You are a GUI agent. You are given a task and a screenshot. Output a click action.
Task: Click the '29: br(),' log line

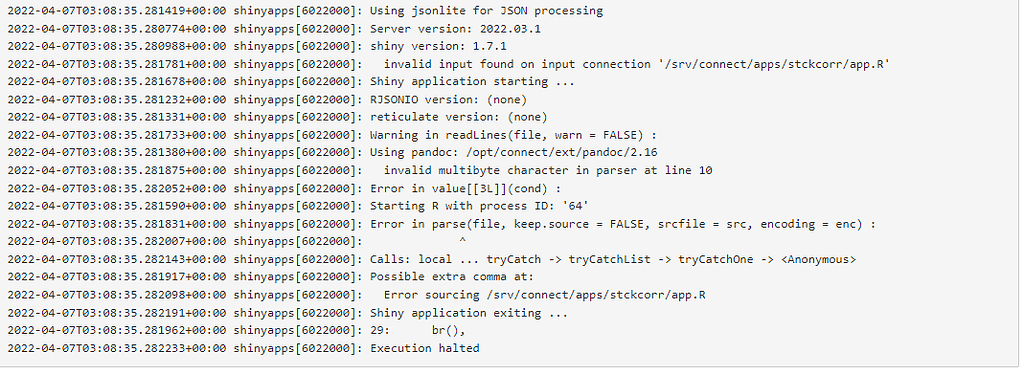[236, 331]
